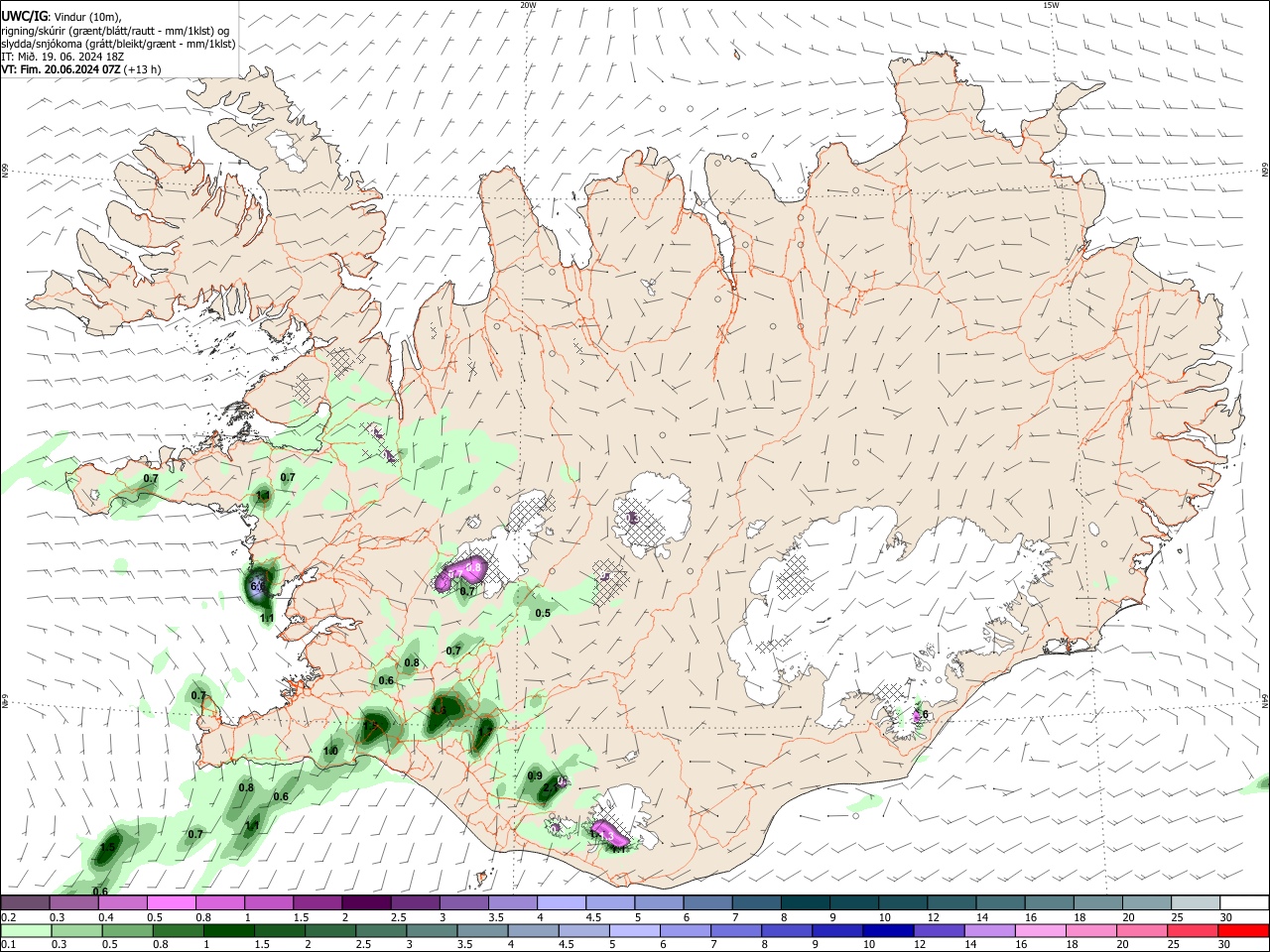Click the '0.5' precipitation value on the map

tap(543, 613)
